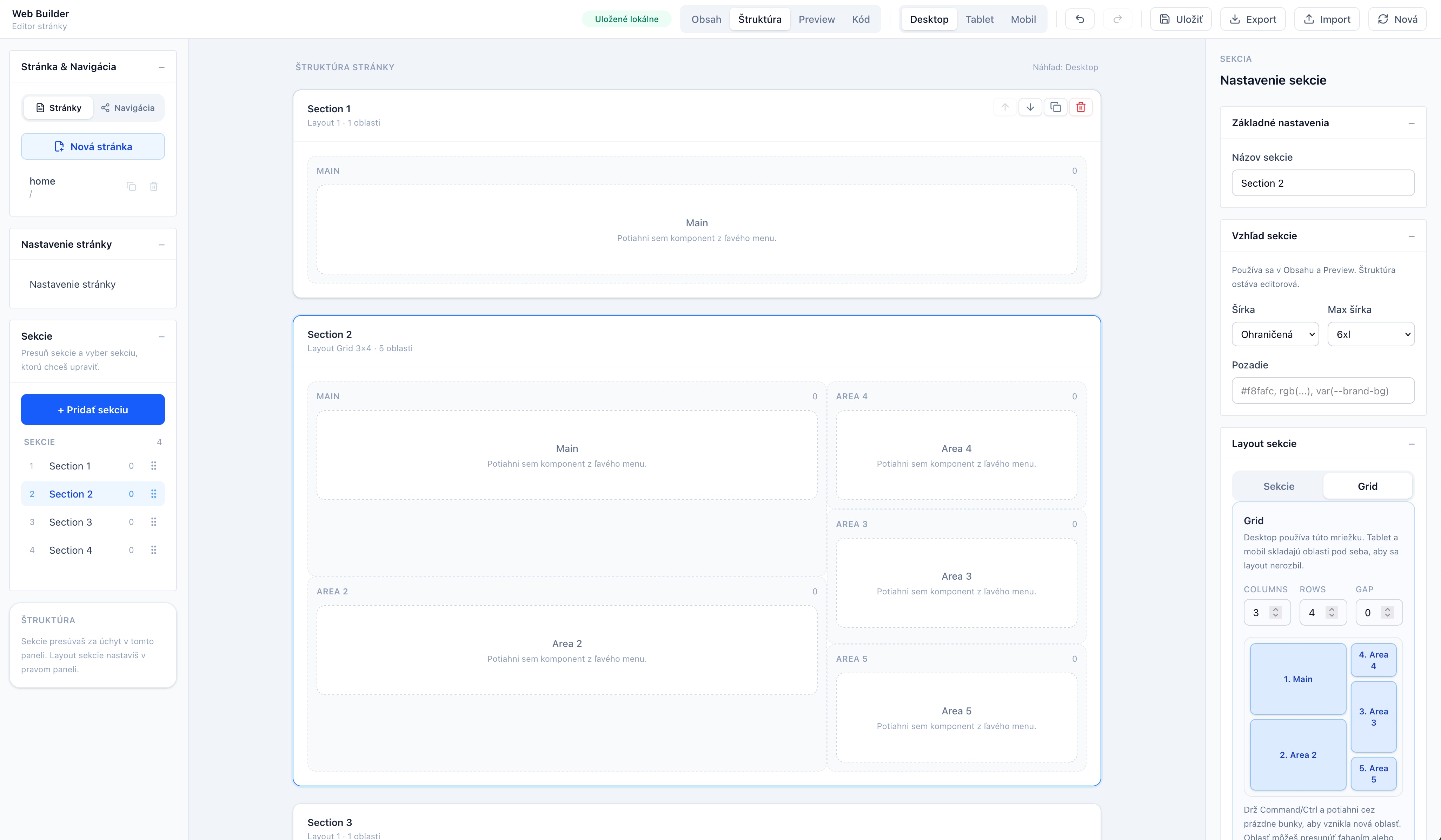
Task: Duplicate the home page icon
Action: click(131, 186)
